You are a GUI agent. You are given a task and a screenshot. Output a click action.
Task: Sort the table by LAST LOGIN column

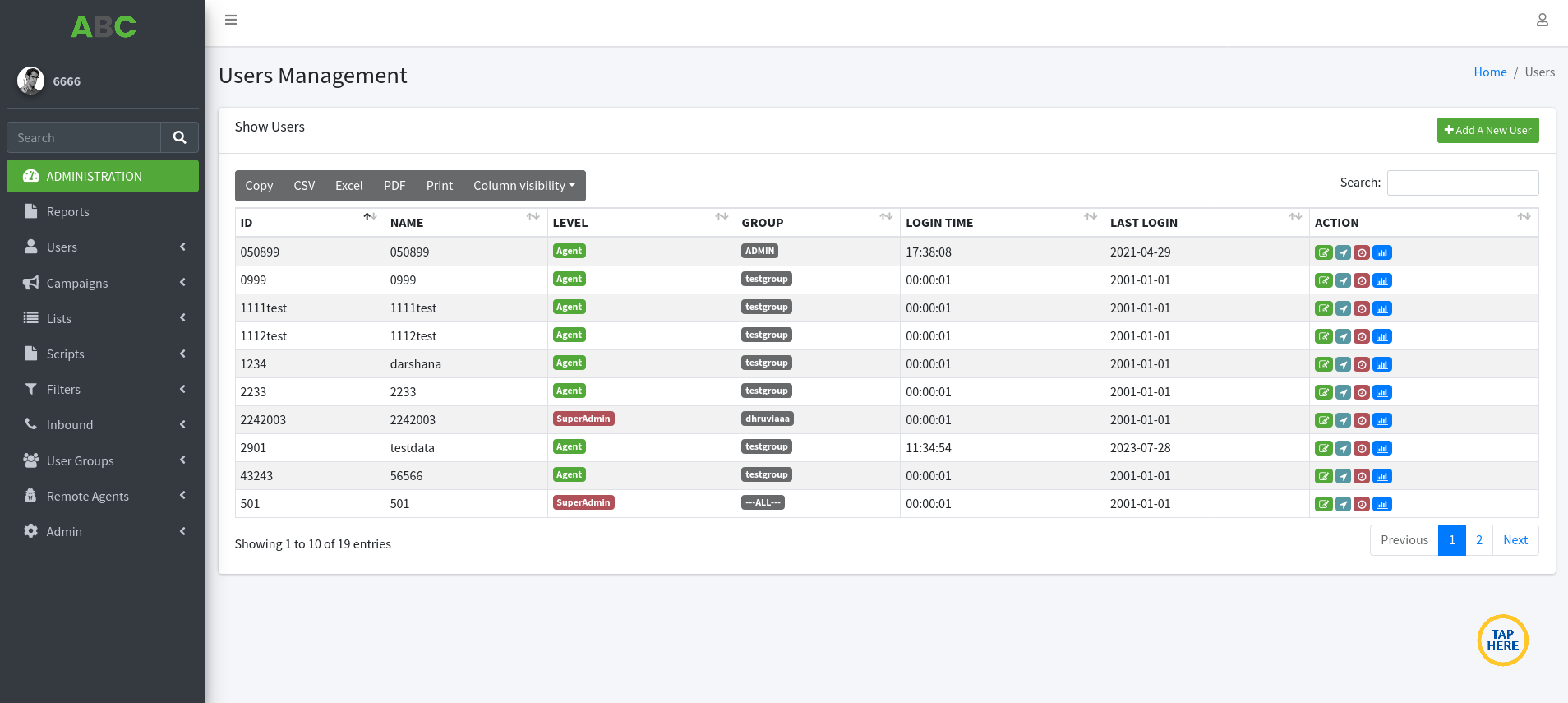(1206, 223)
